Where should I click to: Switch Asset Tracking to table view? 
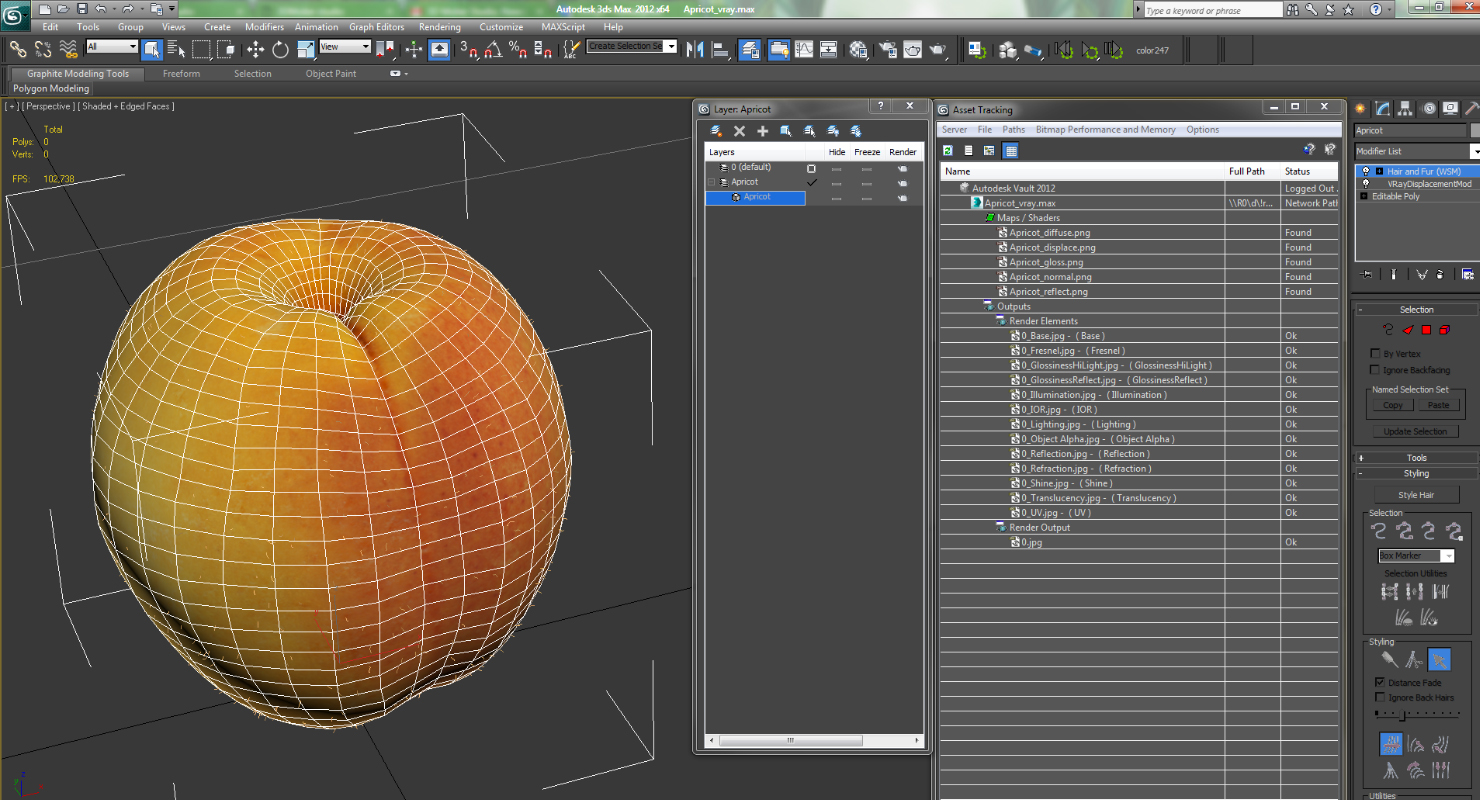click(1011, 150)
